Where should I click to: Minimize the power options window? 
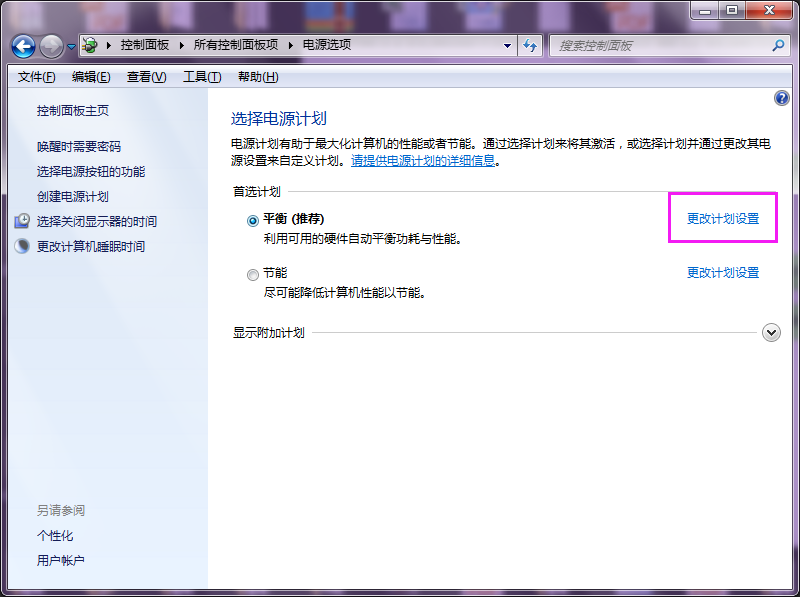pos(705,10)
